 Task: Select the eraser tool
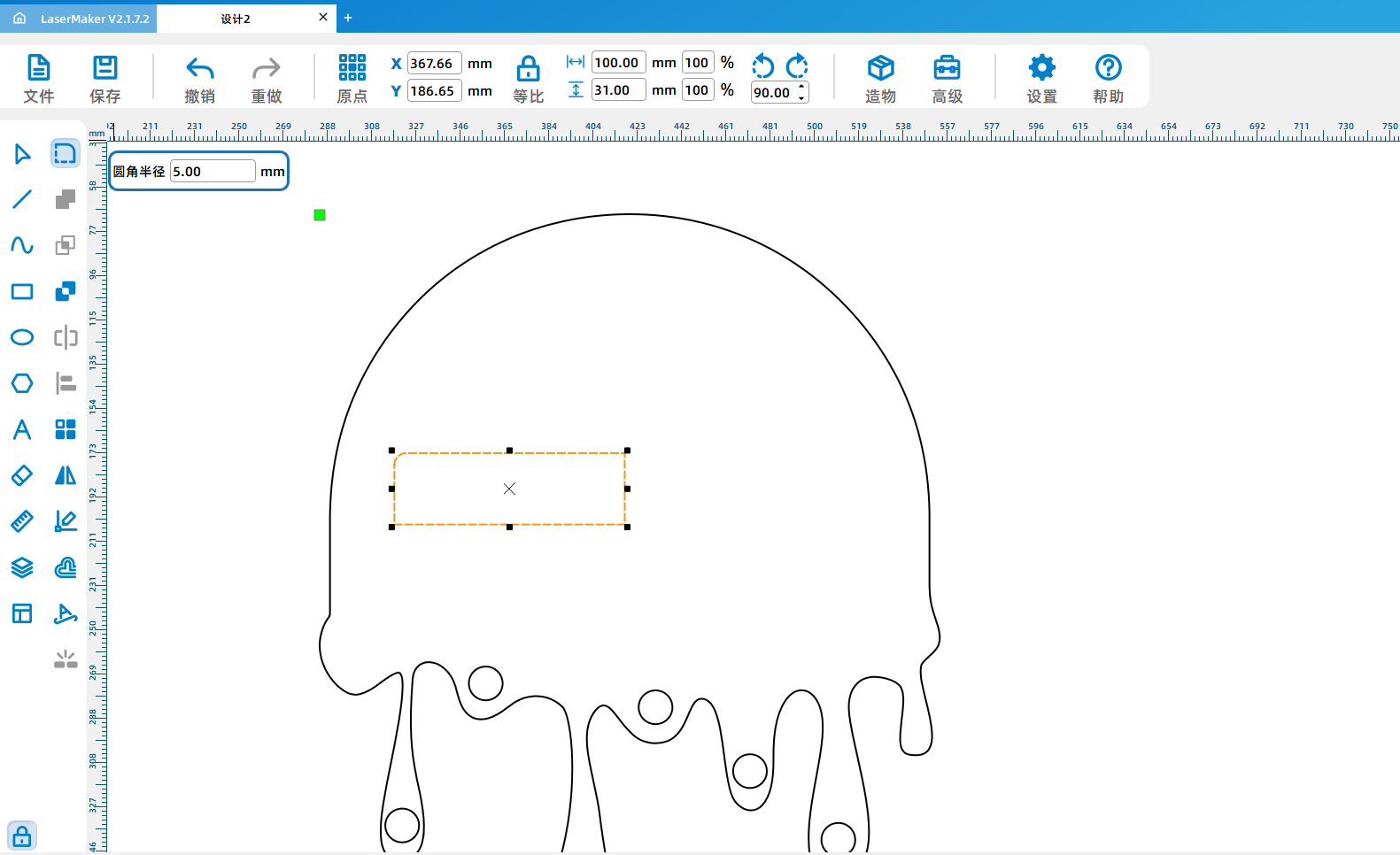22,475
